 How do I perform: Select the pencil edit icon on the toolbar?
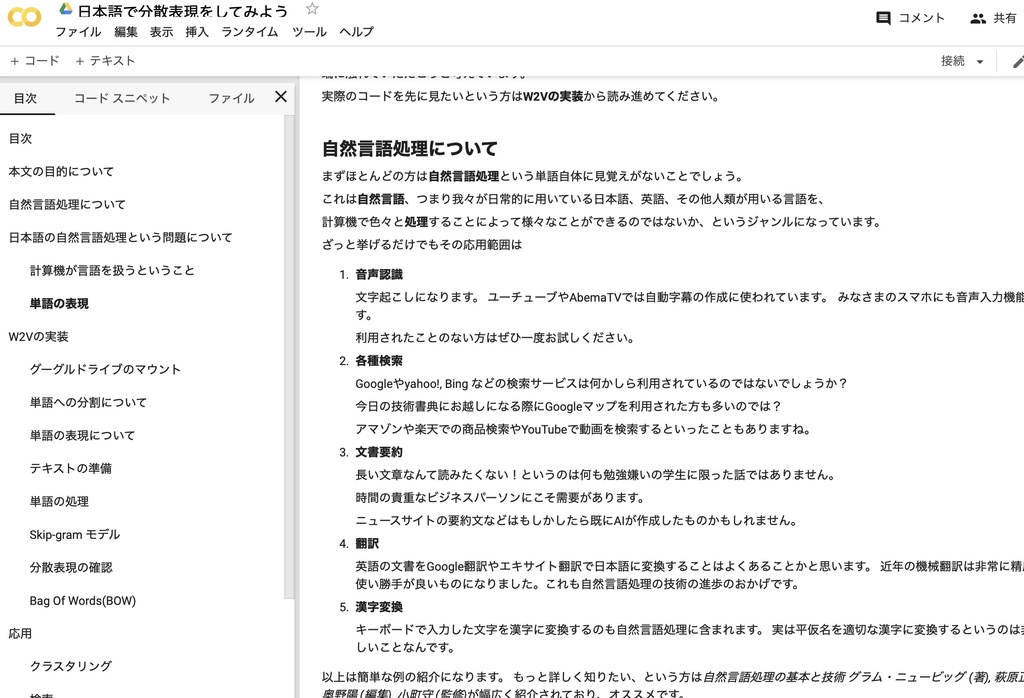(1017, 60)
